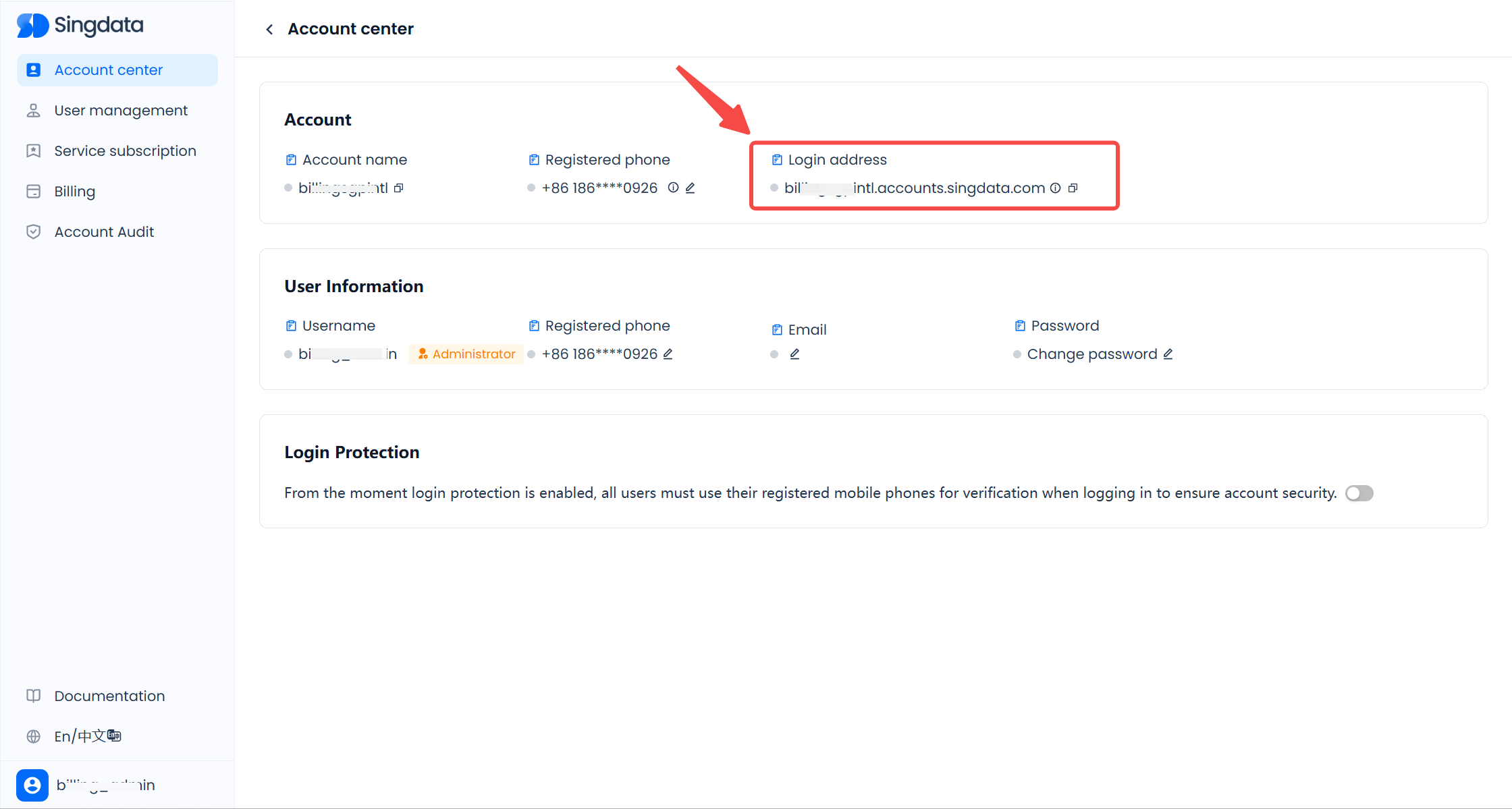Viewport: 1512px width, 809px height.
Task: Open Service subscription page
Action: click(x=125, y=151)
